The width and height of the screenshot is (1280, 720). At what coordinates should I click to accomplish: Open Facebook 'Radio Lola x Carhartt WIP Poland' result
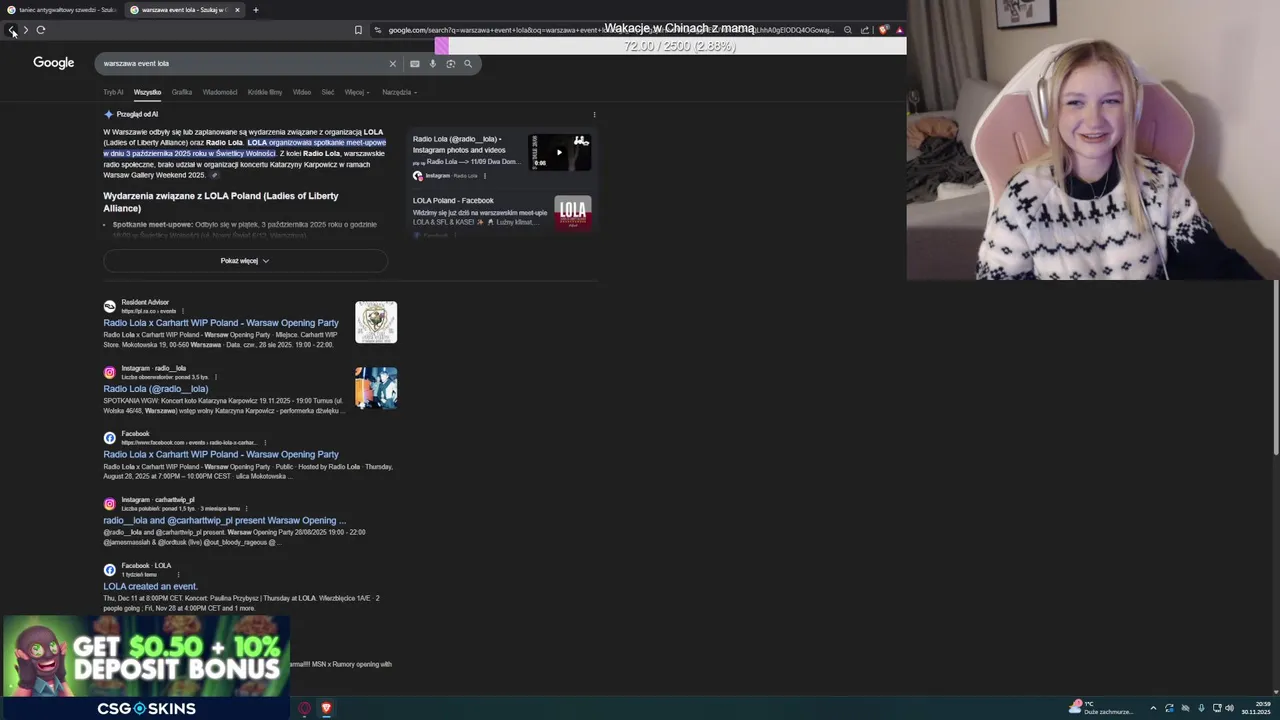pyautogui.click(x=221, y=454)
